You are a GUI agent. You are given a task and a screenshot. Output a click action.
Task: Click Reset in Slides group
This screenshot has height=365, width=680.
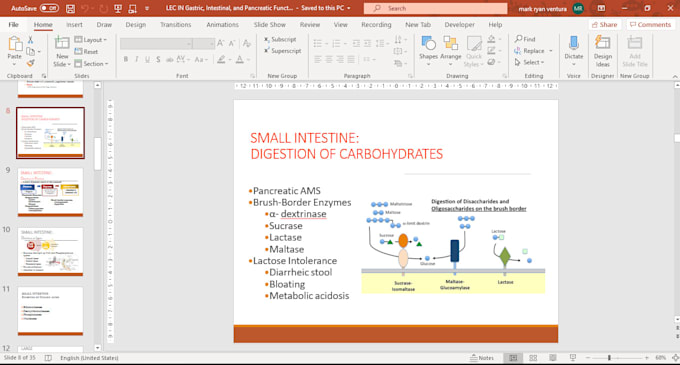[86, 52]
